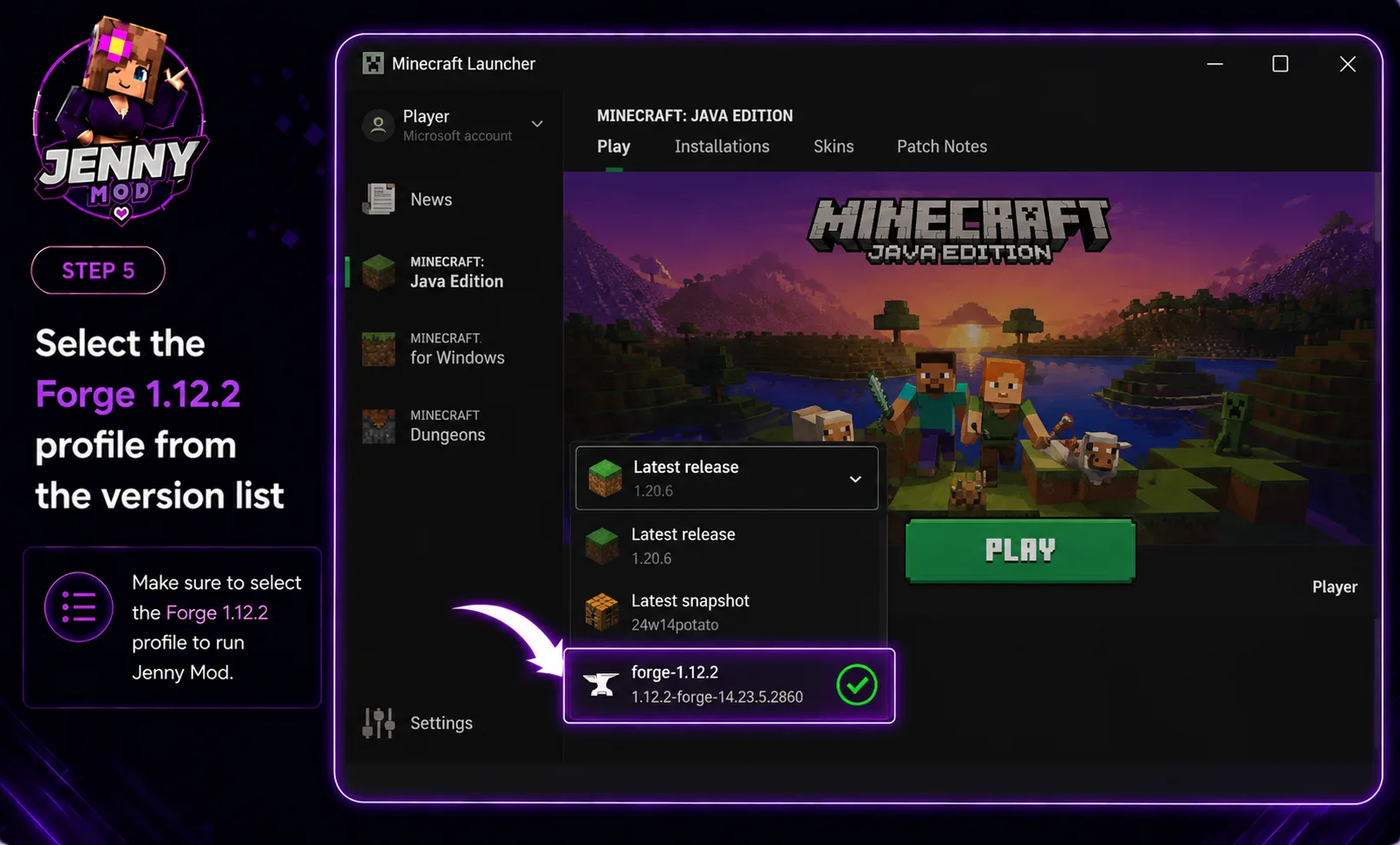Open the Patch Notes tab
Image resolution: width=1400 pixels, height=845 pixels.
click(x=942, y=147)
